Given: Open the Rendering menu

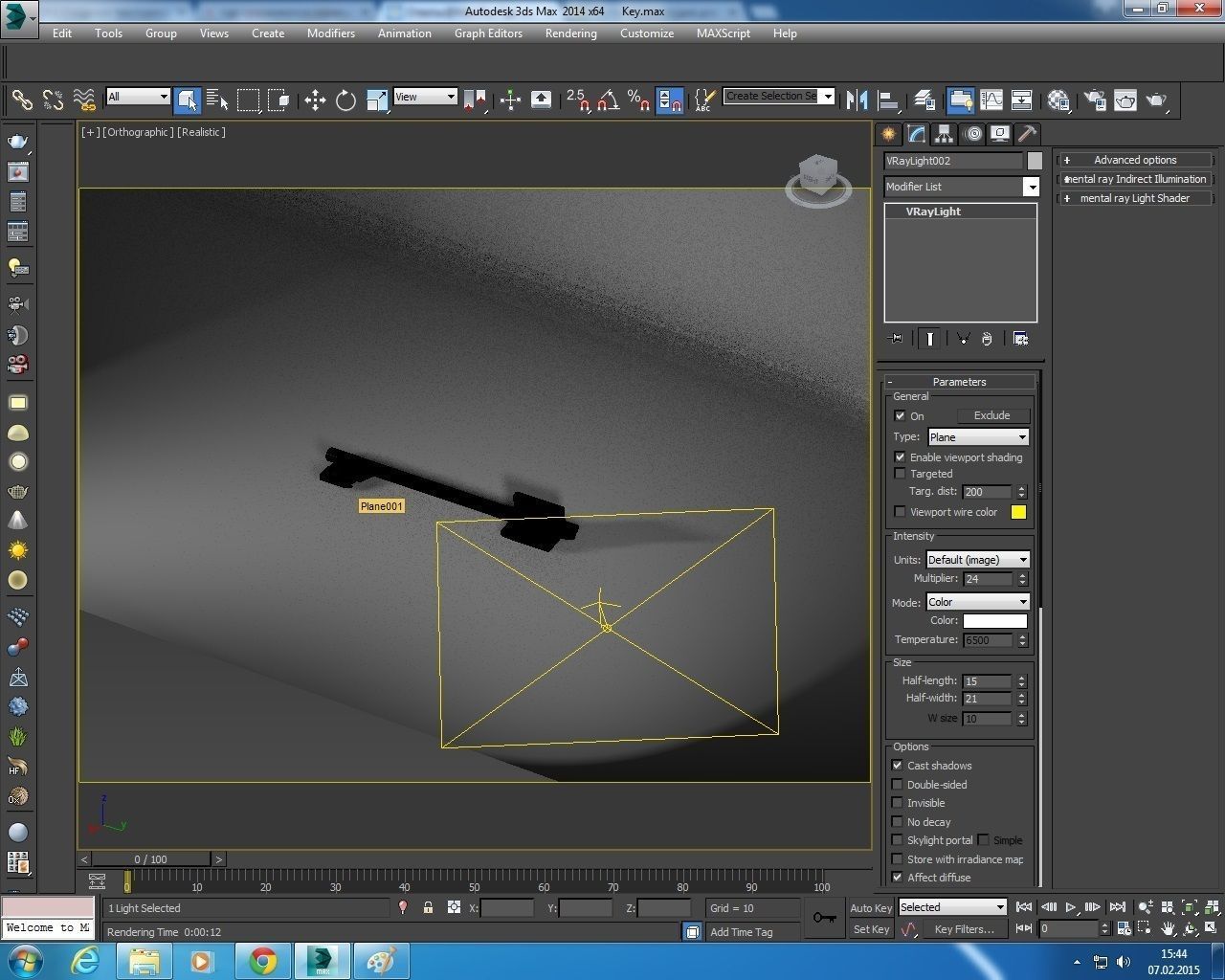Looking at the screenshot, I should coord(571,33).
